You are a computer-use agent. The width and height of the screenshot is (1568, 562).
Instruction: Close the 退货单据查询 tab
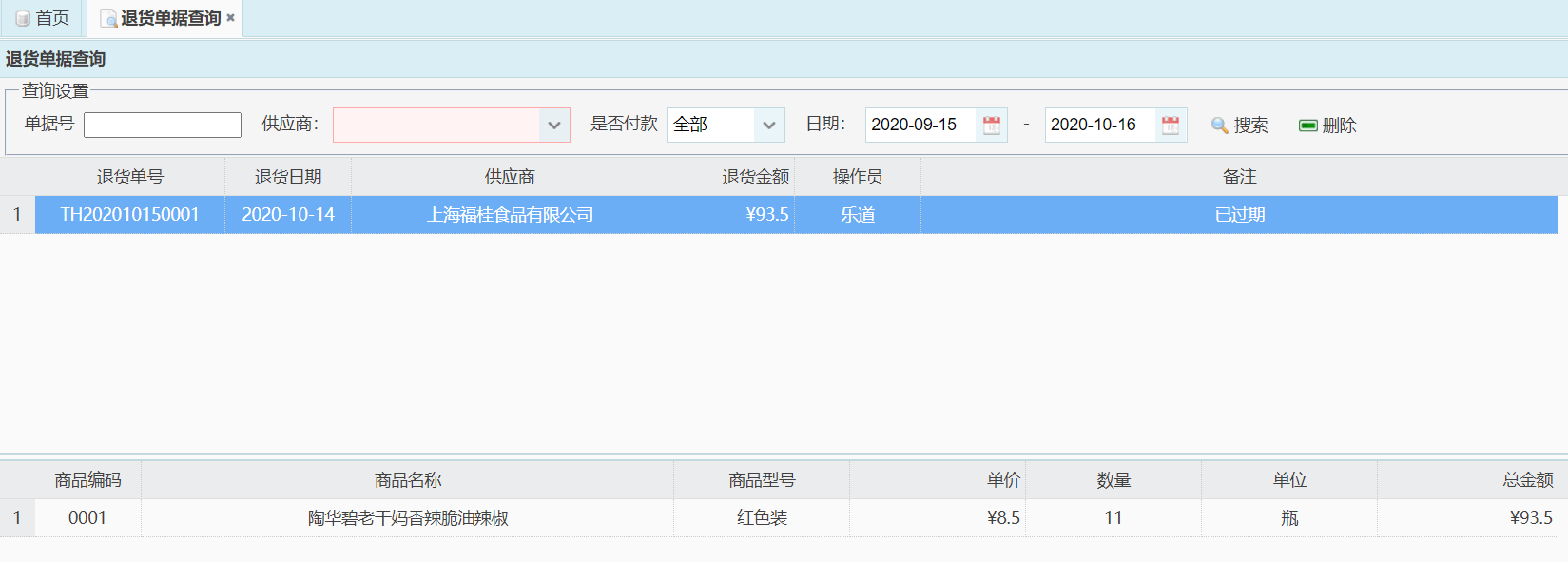[x=230, y=18]
